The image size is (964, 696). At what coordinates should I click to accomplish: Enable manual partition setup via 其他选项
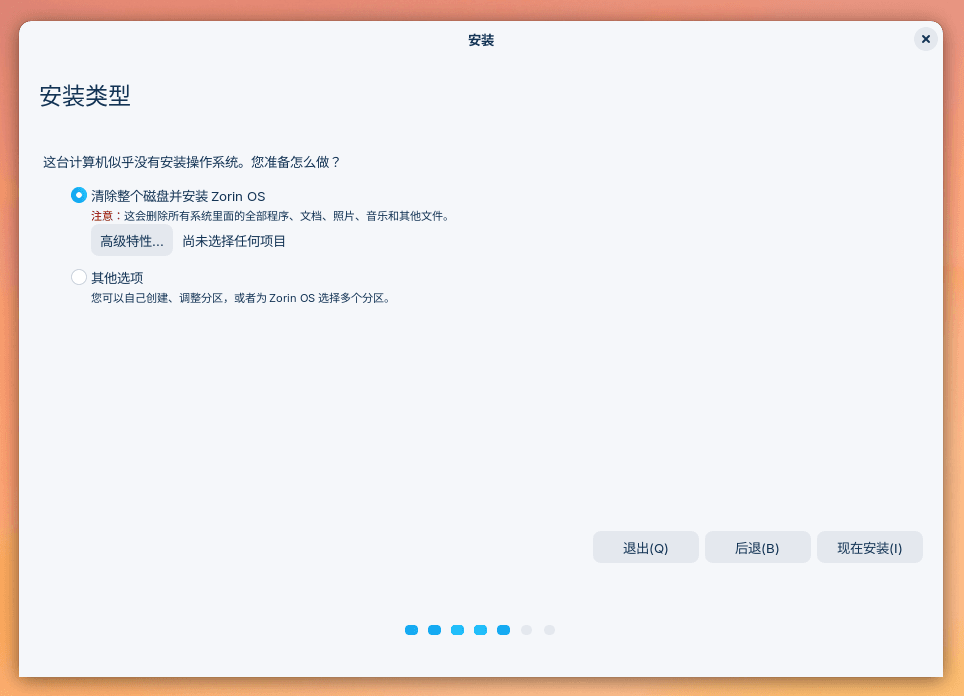78,277
